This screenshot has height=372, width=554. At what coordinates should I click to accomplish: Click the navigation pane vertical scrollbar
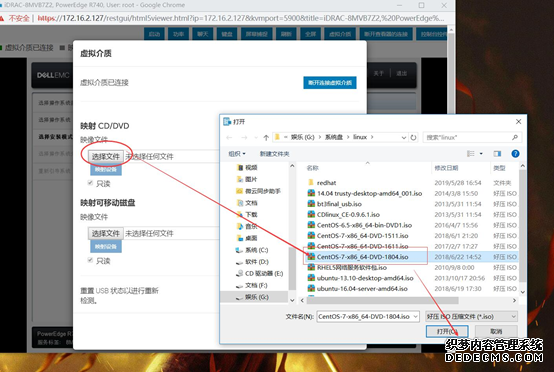click(292, 268)
